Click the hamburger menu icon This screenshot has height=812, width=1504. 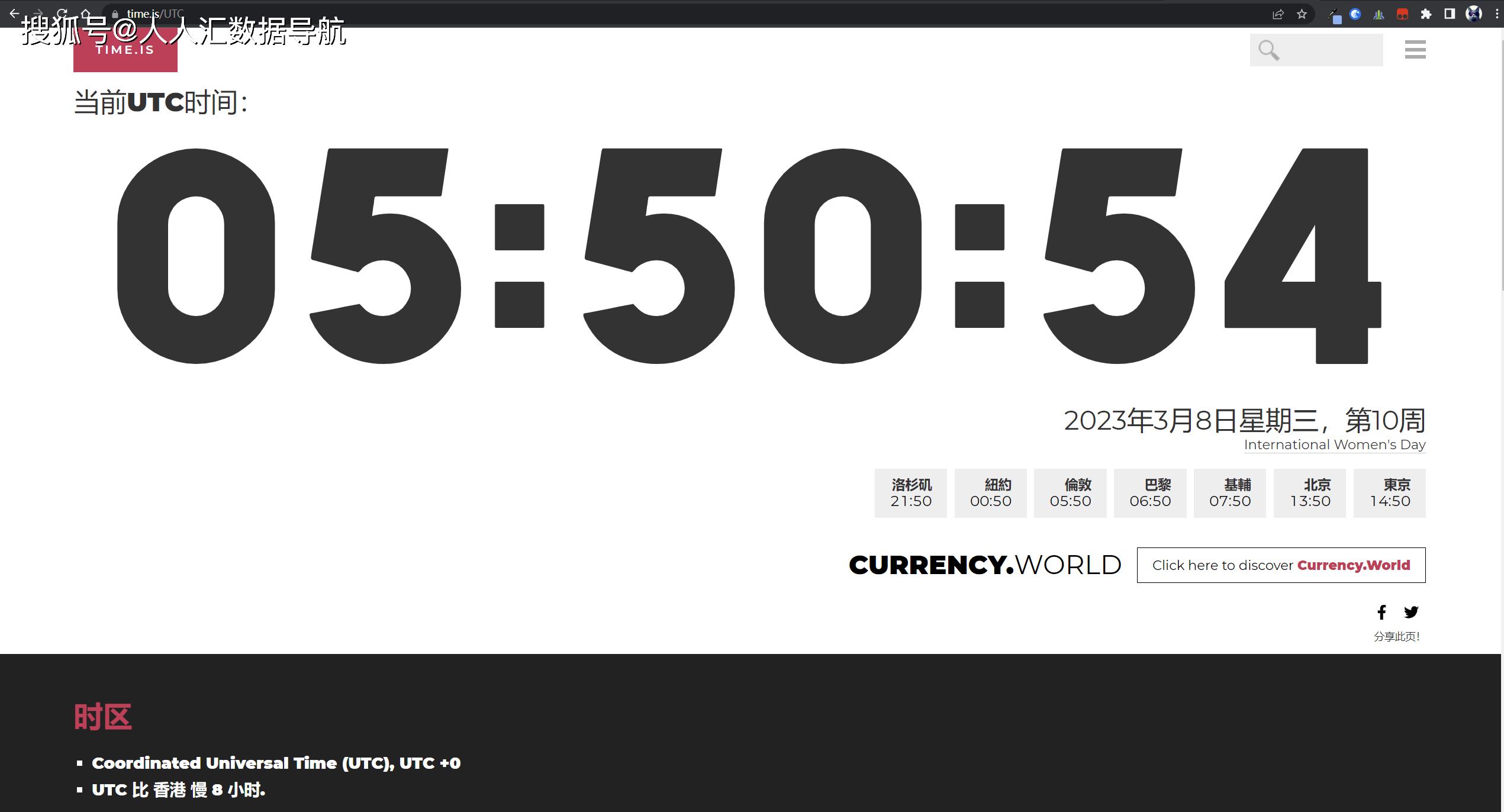pos(1415,49)
